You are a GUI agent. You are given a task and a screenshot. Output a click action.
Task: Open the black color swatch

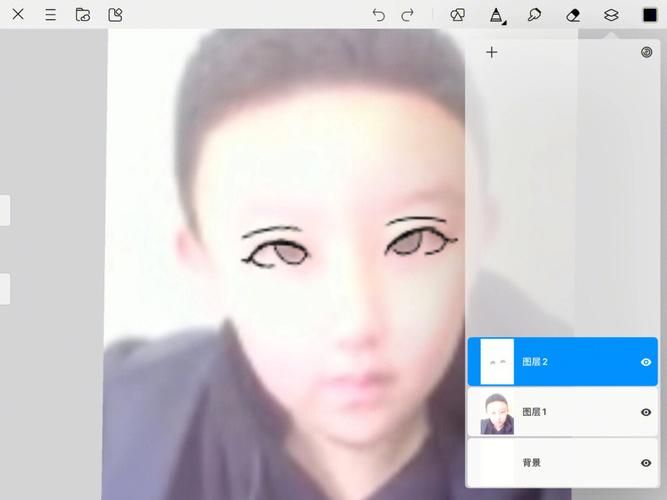point(650,15)
